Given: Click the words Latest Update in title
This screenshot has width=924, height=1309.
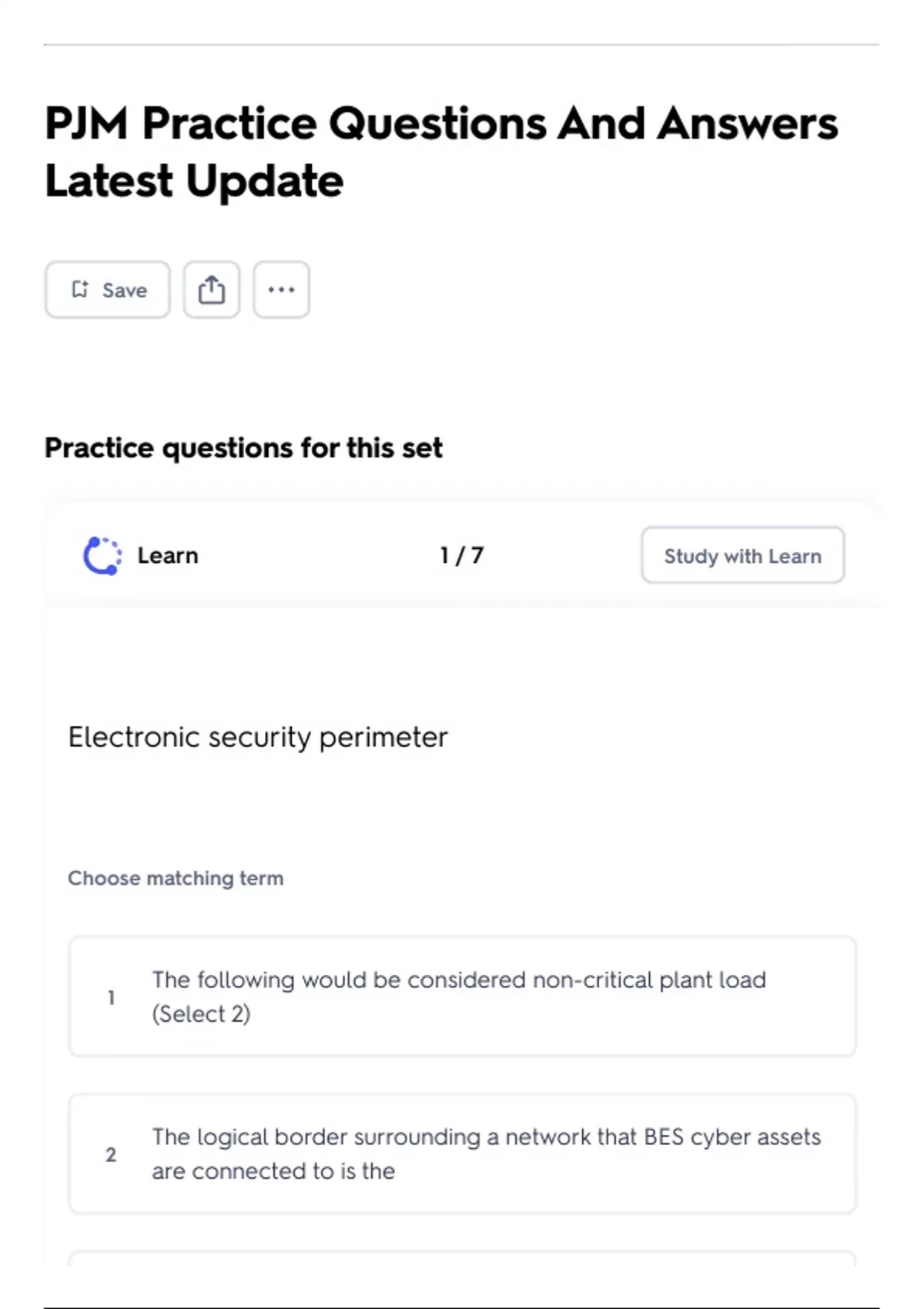Looking at the screenshot, I should [194, 182].
